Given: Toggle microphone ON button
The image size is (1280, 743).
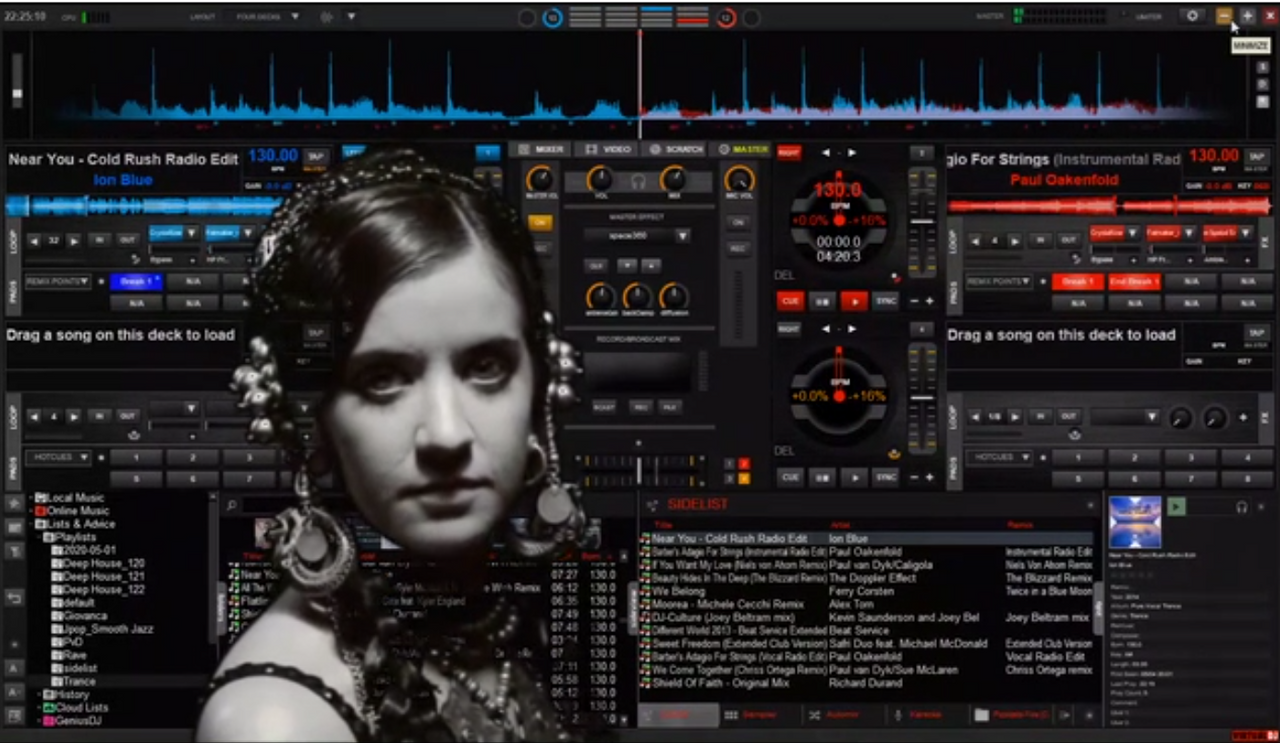Looking at the screenshot, I should [x=740, y=222].
